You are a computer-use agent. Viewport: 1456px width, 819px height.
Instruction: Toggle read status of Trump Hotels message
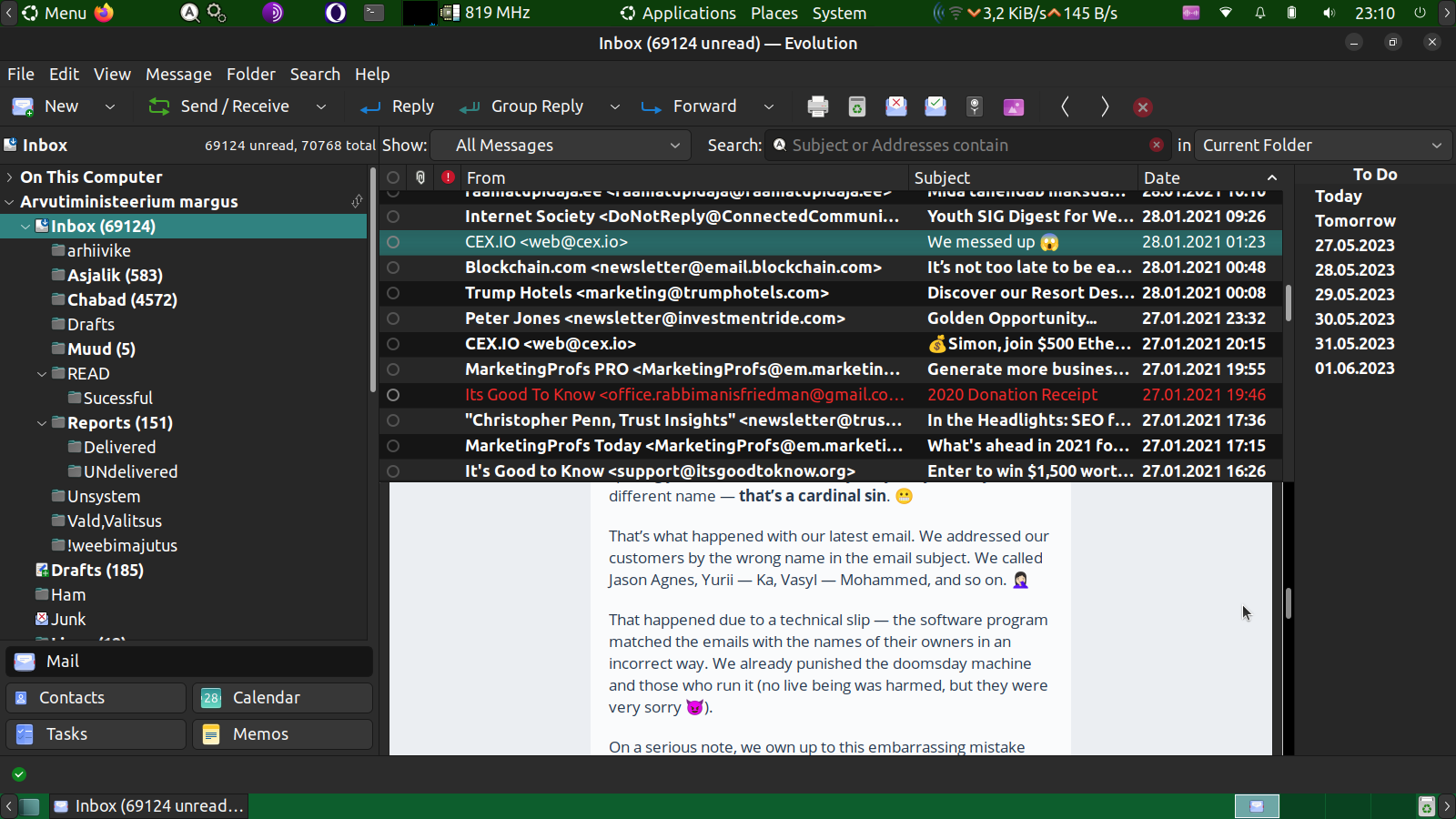pos(393,293)
